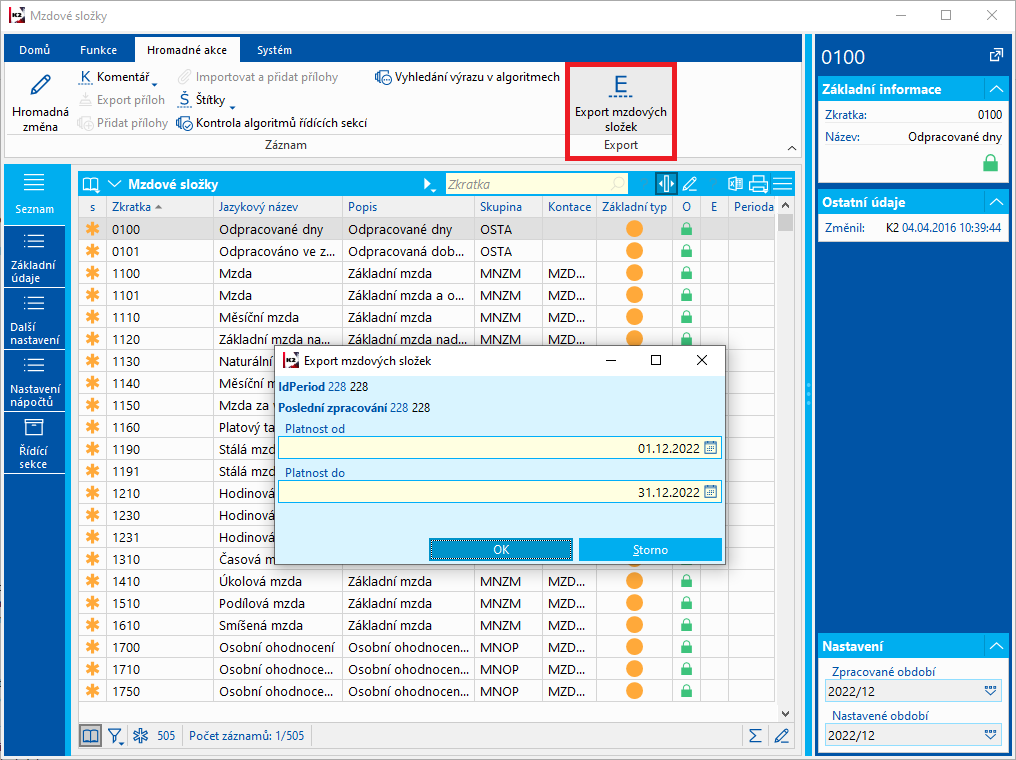Toggle column-width icon beside search field

[x=666, y=184]
